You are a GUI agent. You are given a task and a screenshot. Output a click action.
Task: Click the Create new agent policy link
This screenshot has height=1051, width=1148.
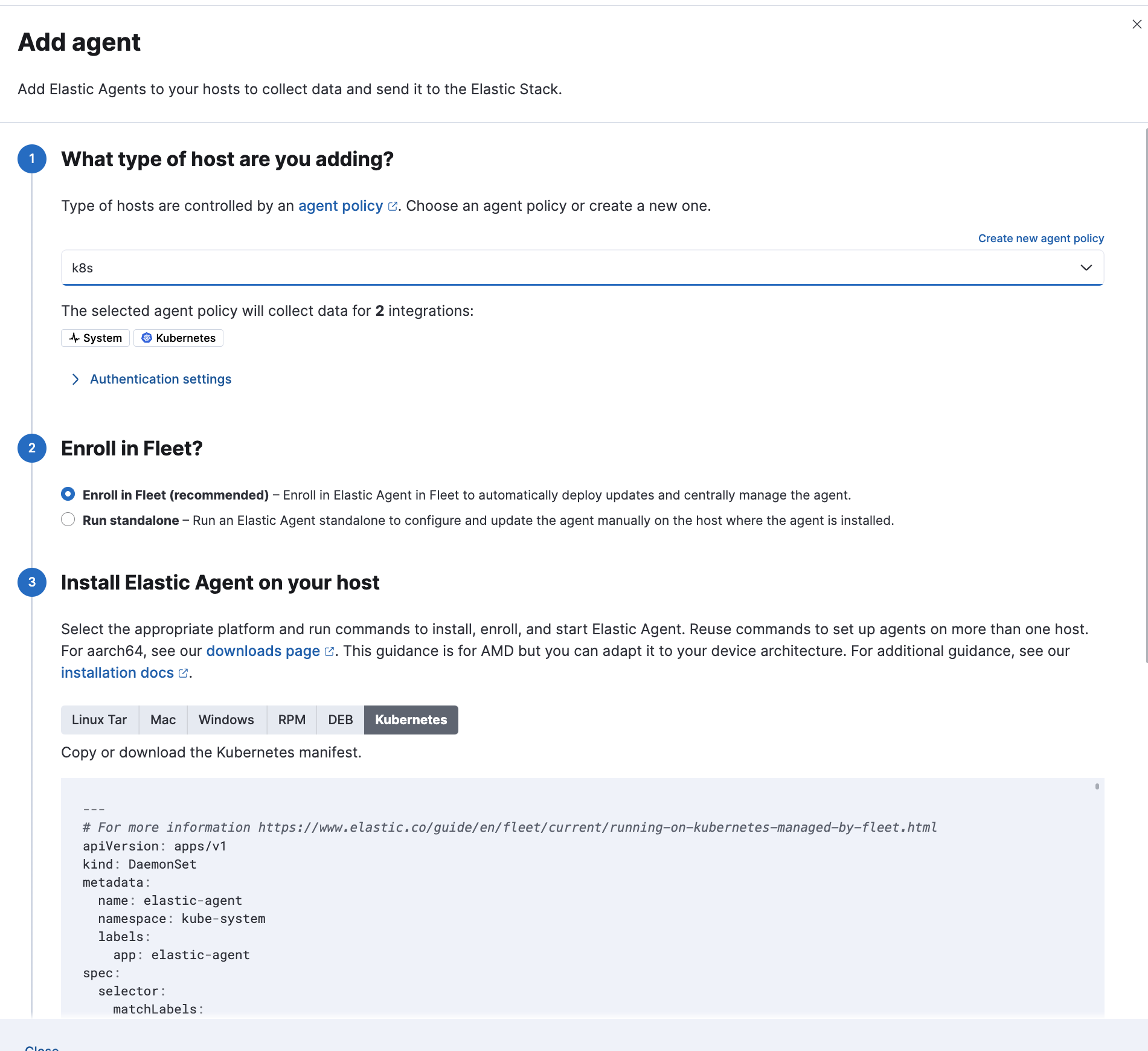(1041, 238)
